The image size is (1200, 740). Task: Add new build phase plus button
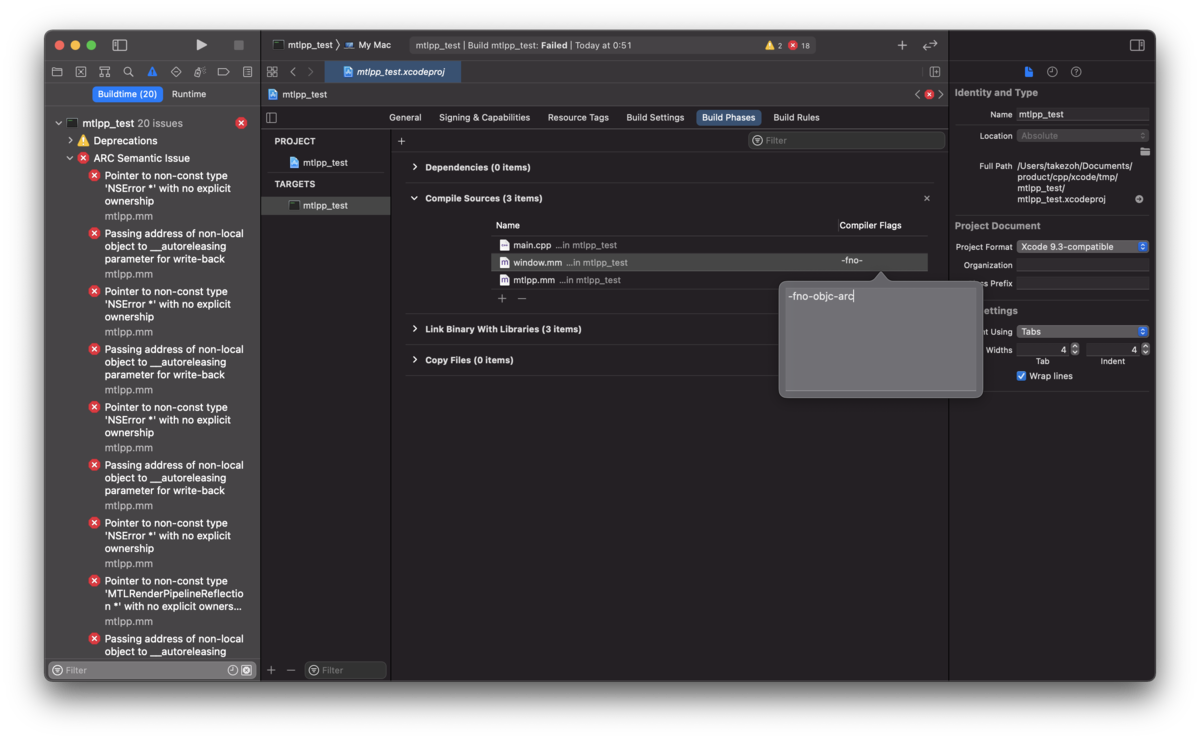(x=401, y=141)
